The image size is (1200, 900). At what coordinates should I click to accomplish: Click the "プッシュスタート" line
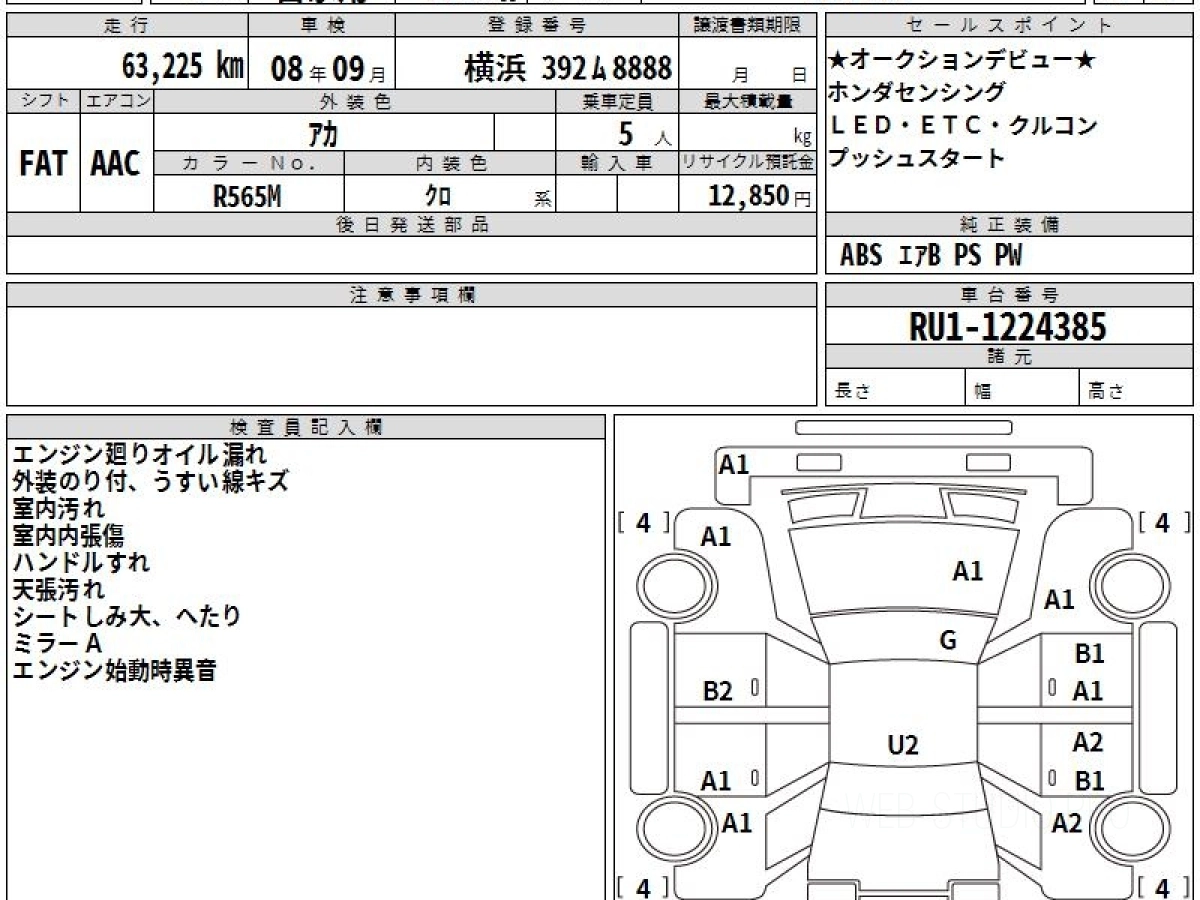(x=917, y=158)
